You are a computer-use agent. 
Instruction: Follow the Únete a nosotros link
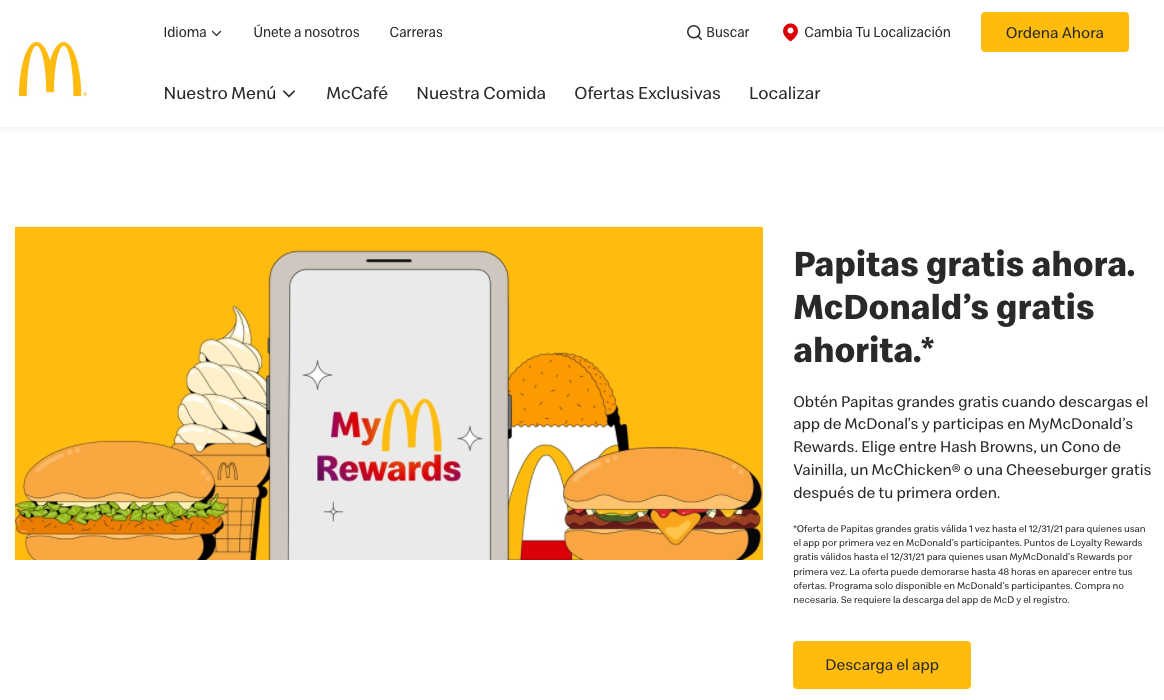[307, 33]
